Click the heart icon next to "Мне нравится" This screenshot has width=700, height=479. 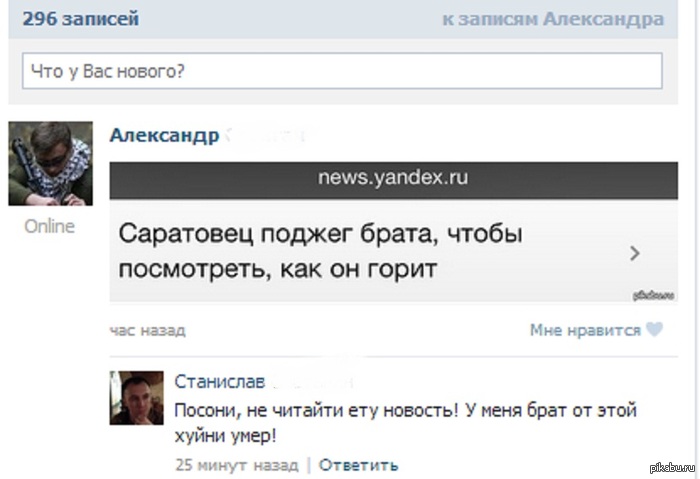(654, 330)
